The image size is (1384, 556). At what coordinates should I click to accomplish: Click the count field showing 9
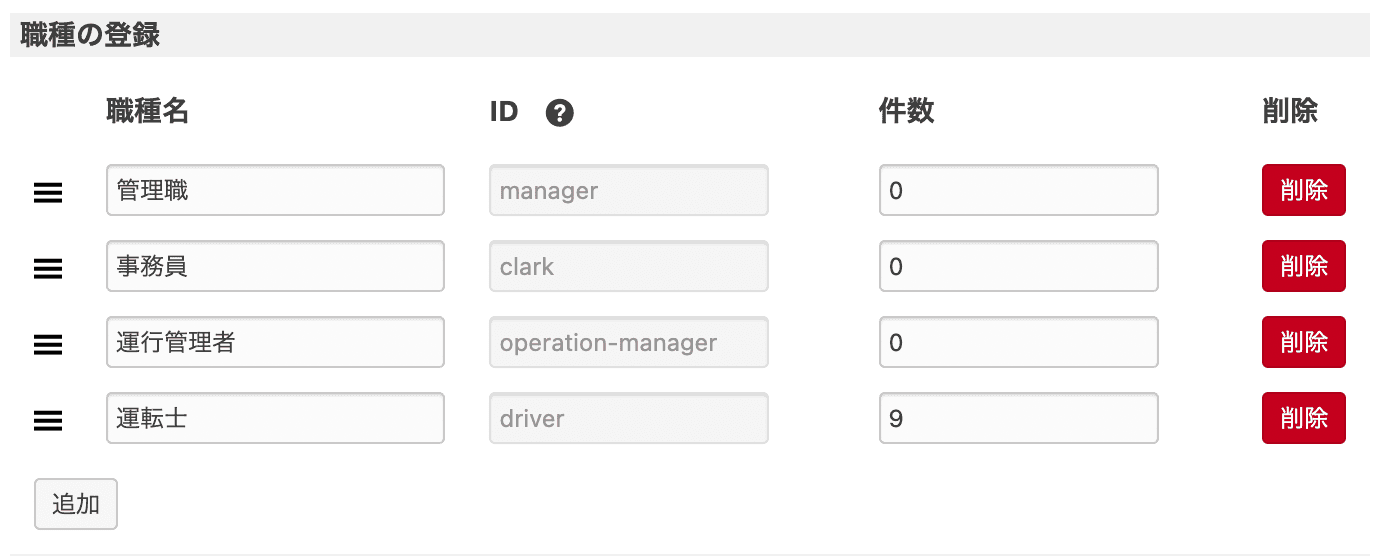[x=1018, y=418]
